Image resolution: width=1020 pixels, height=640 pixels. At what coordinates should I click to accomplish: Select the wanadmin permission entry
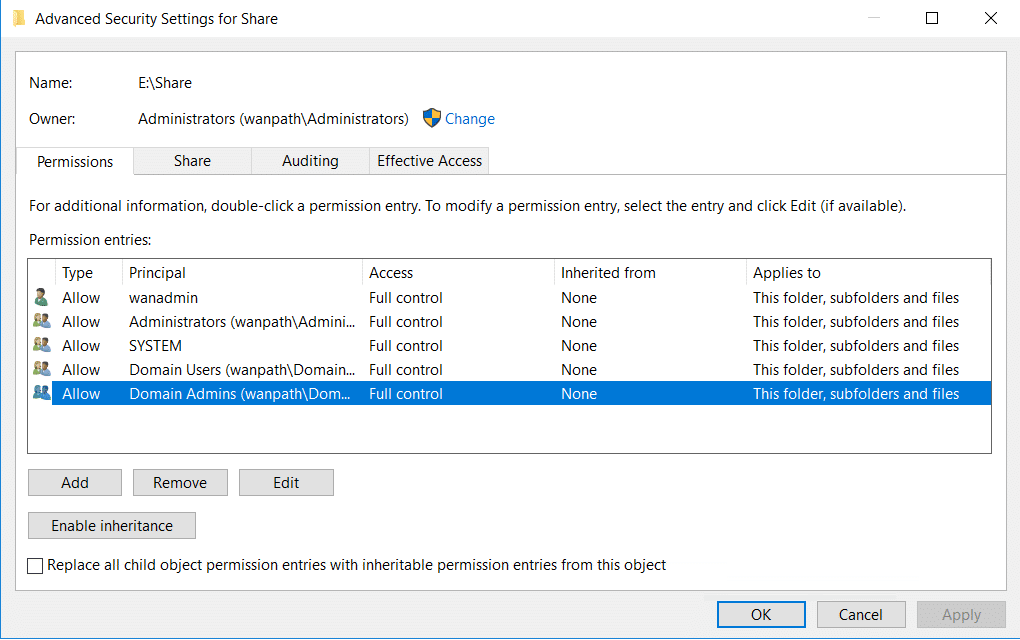509,298
